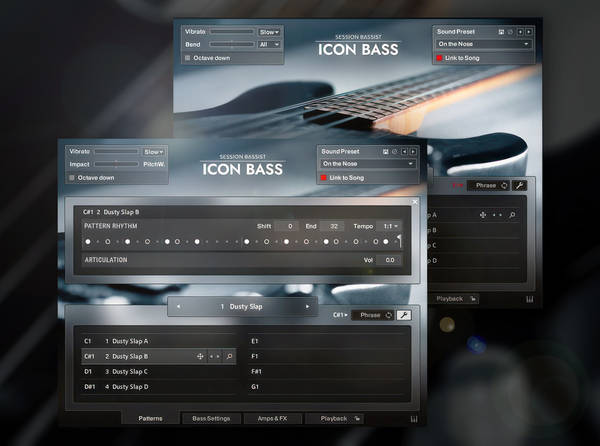The width and height of the screenshot is (600, 446).
Task: Click the magnifier icon in the back window's pattern row
Action: point(512,215)
